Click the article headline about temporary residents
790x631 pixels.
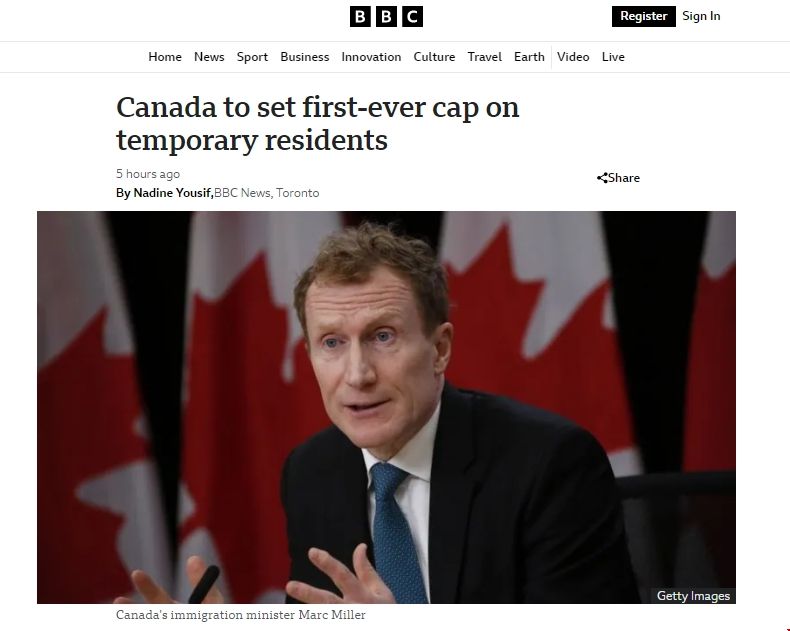pyautogui.click(x=317, y=123)
